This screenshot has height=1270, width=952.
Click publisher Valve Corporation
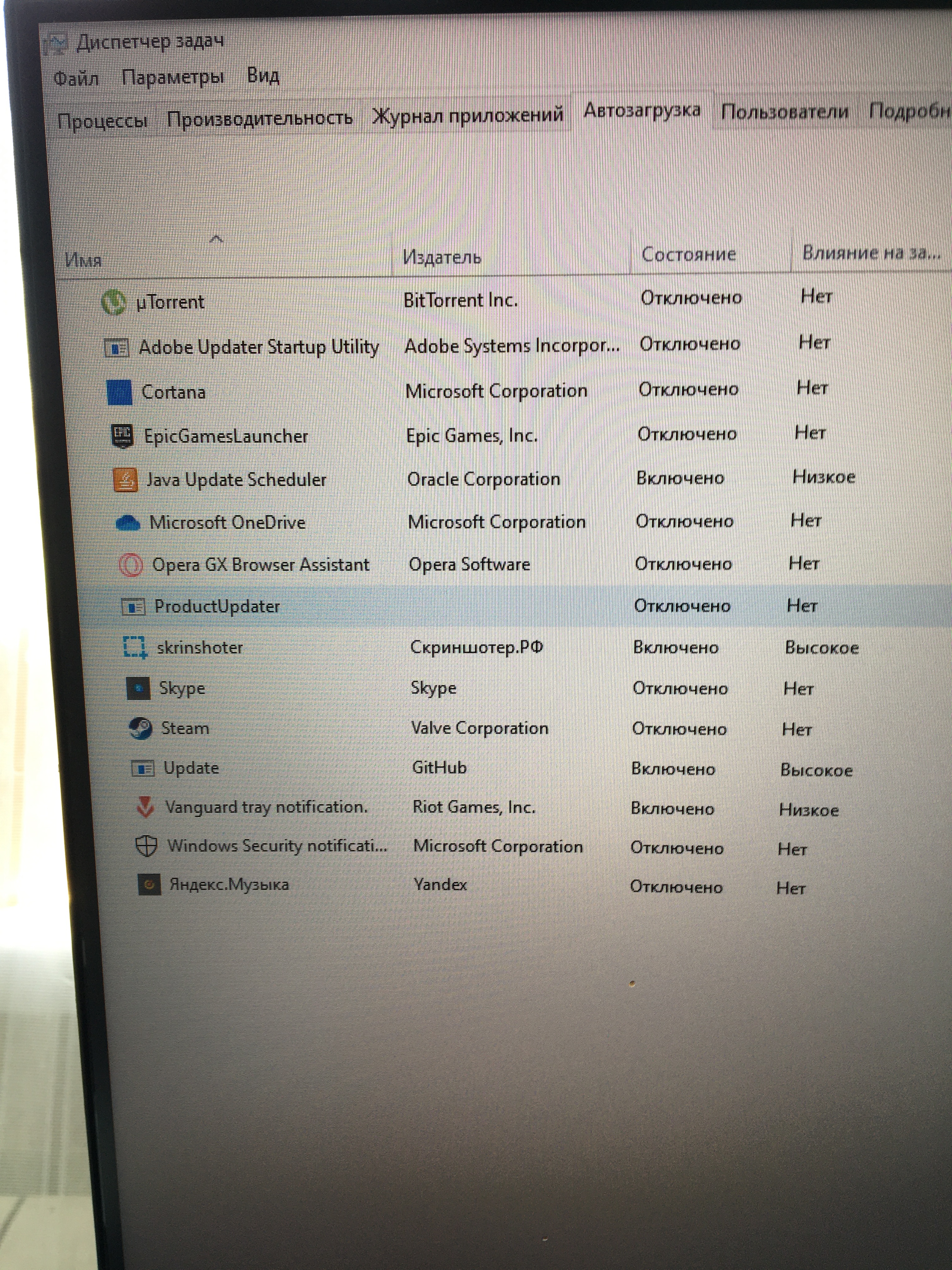[480, 728]
